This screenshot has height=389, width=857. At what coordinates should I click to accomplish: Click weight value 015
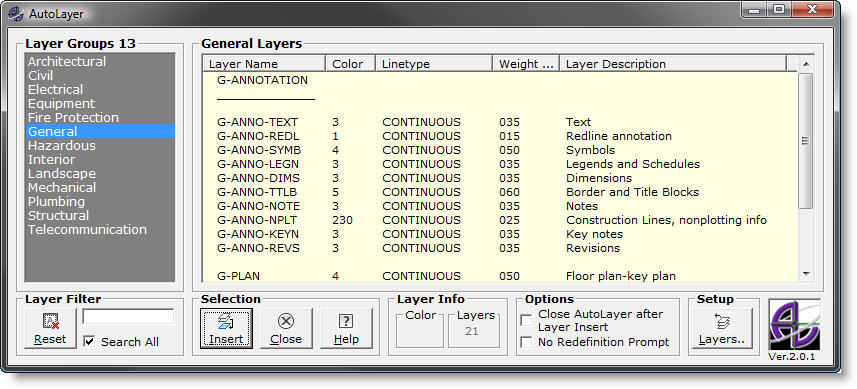pos(509,136)
